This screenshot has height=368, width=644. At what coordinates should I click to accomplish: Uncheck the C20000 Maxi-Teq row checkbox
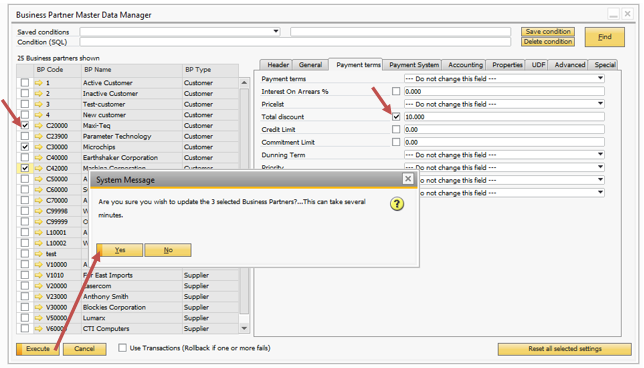[x=25, y=125]
